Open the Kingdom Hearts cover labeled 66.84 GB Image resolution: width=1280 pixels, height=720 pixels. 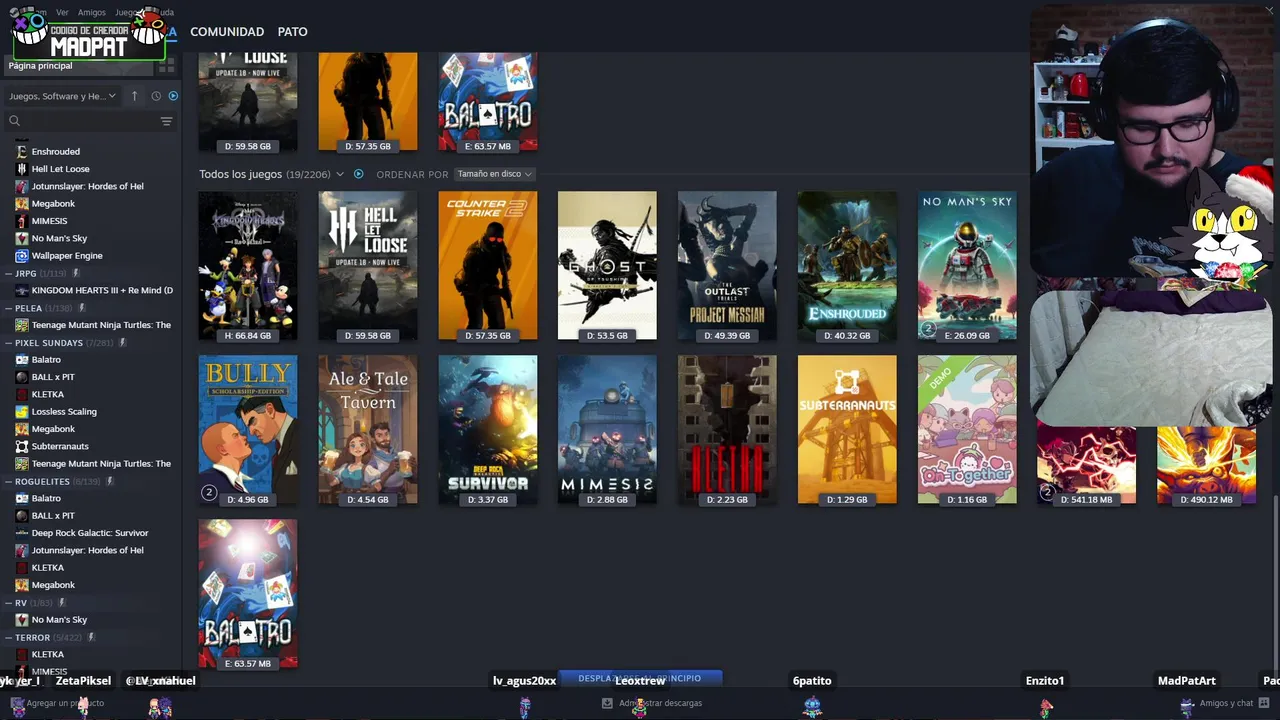click(x=248, y=266)
